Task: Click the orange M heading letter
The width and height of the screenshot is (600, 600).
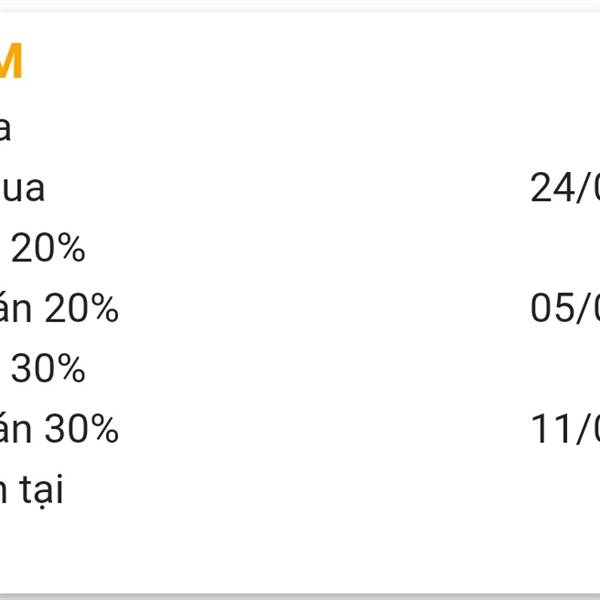Action: tap(11, 60)
